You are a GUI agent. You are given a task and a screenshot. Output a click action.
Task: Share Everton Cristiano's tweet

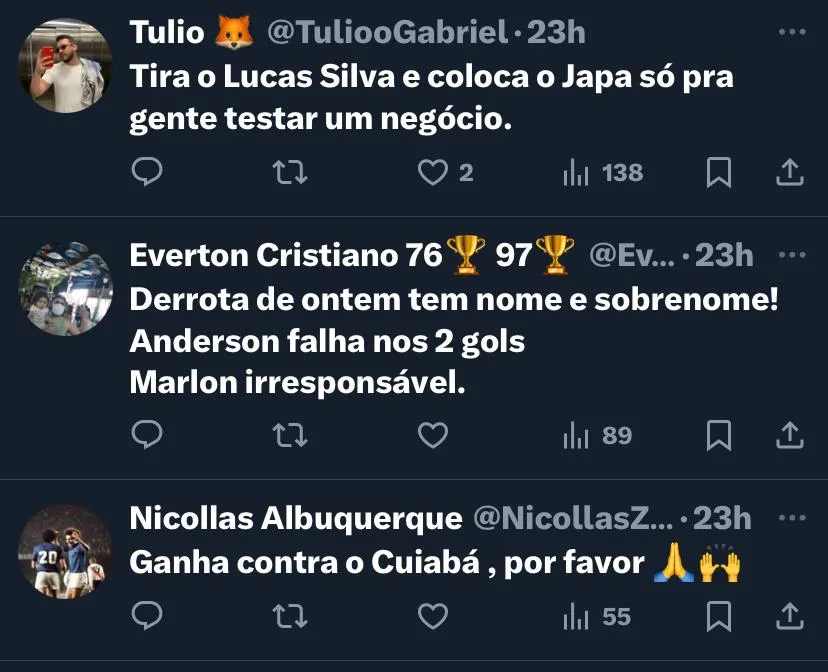pos(789,436)
